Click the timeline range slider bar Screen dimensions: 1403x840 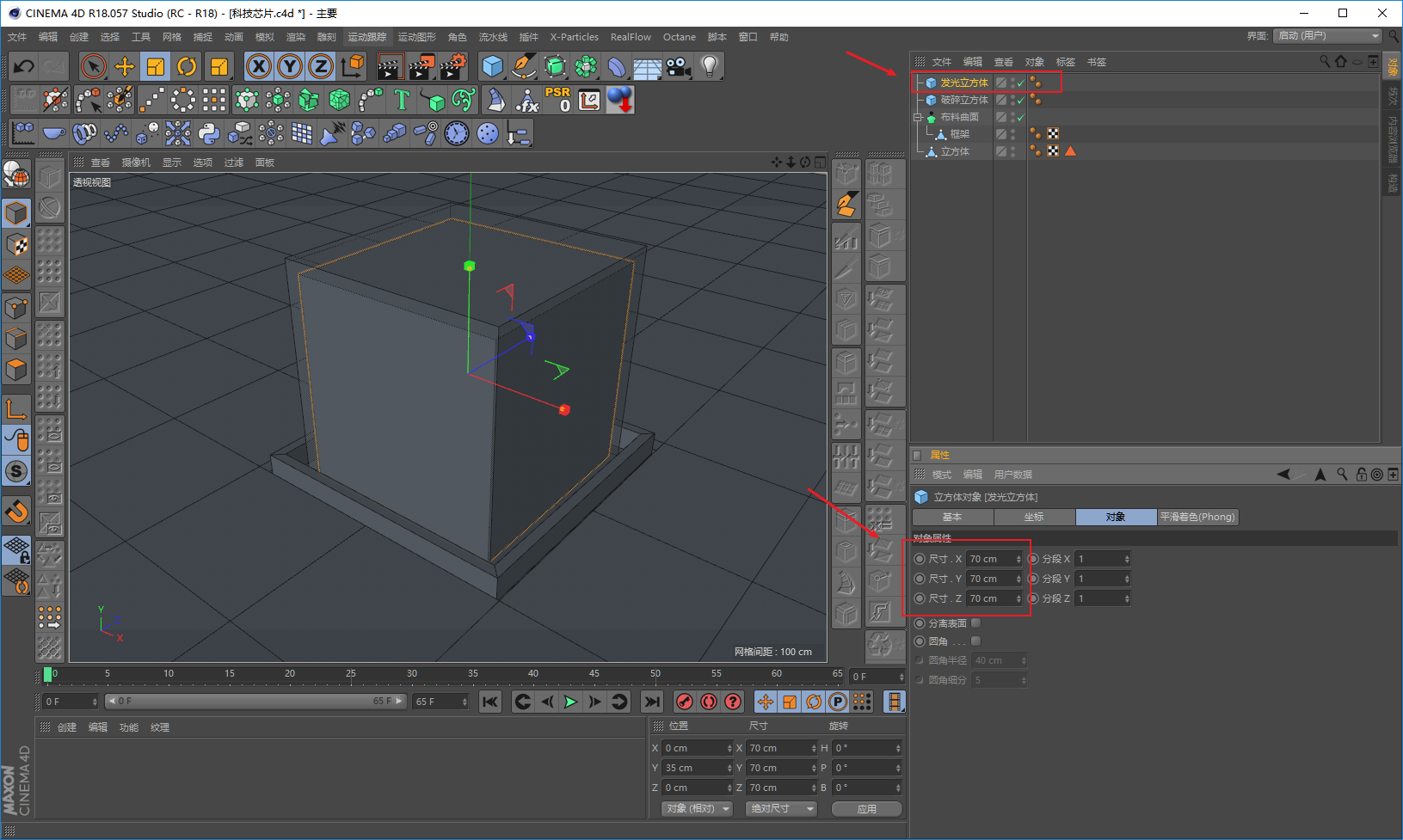tap(255, 702)
